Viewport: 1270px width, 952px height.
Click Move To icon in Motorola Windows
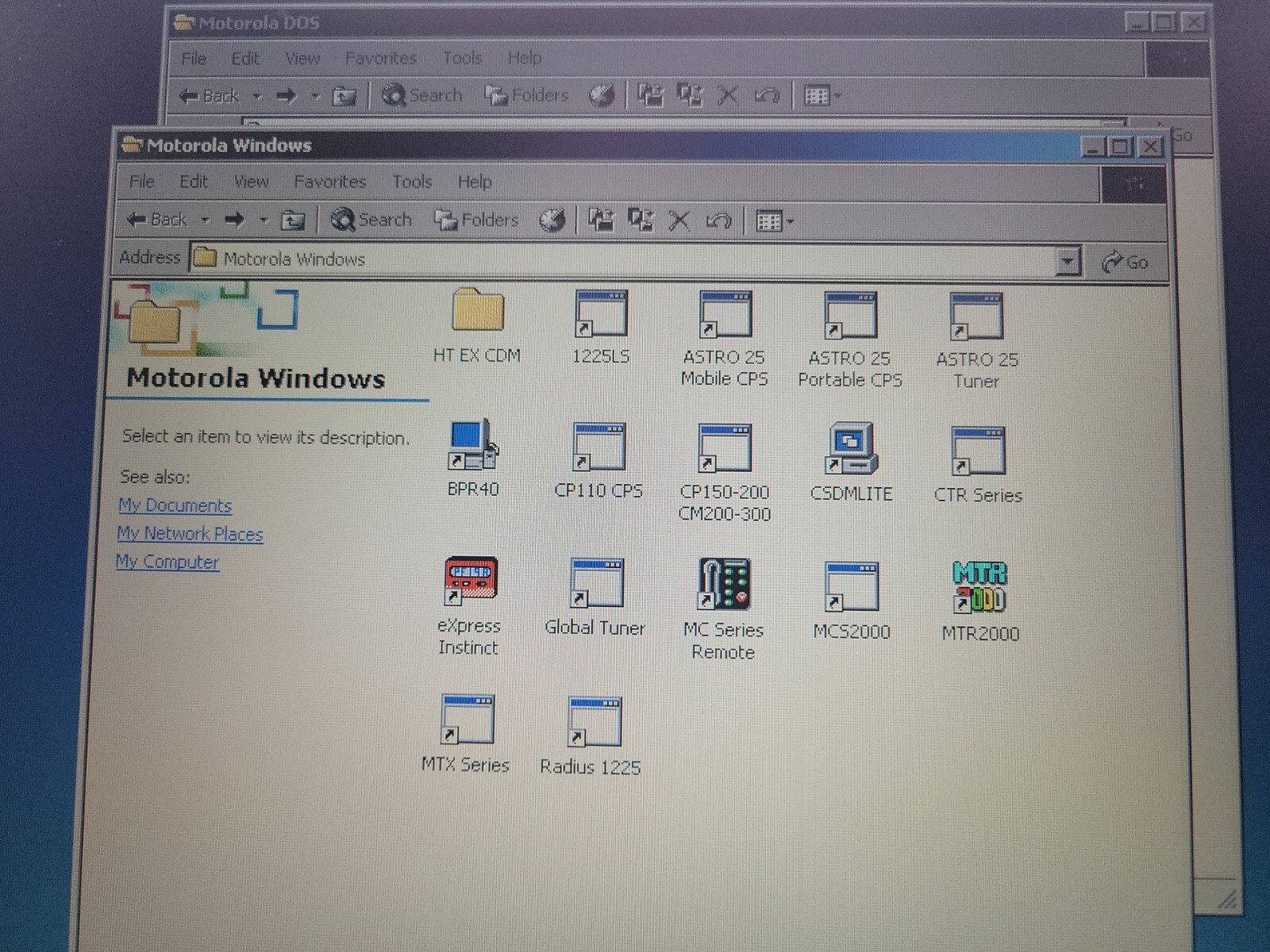pyautogui.click(x=601, y=220)
